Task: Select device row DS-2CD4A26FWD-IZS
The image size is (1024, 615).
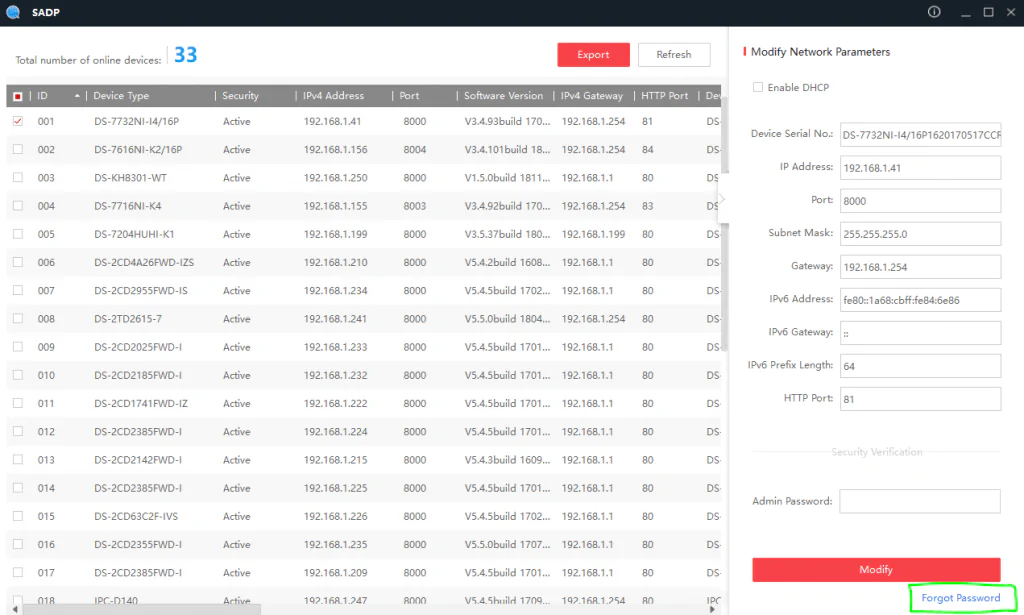Action: pos(363,262)
